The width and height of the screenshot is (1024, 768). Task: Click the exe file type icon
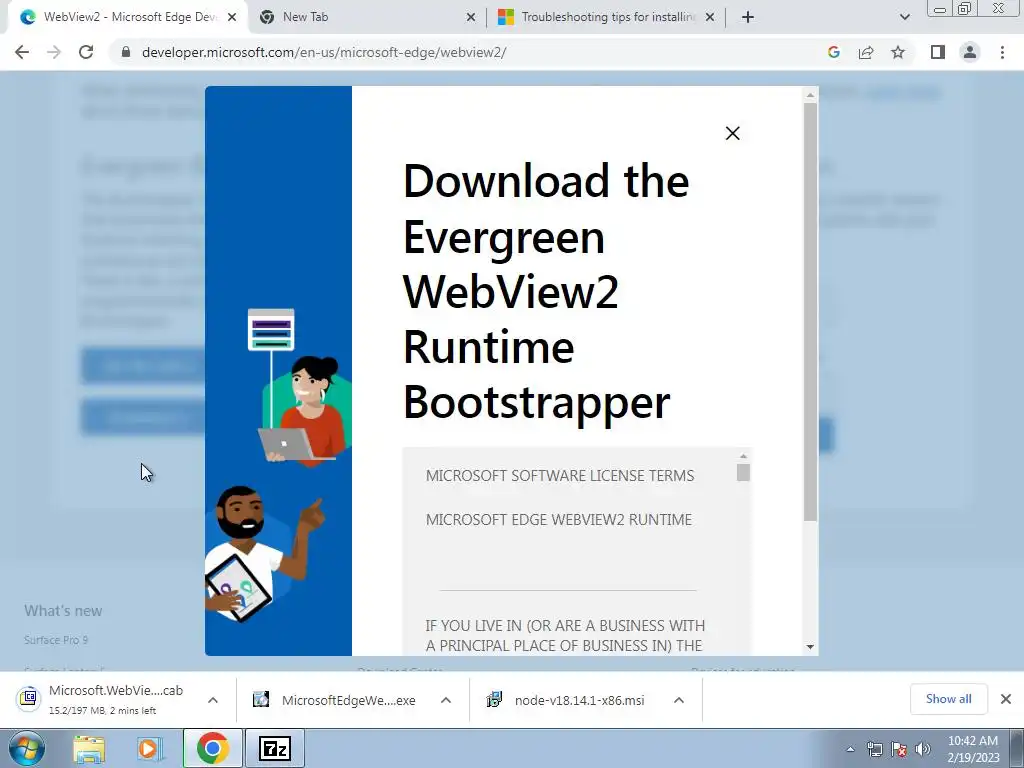coord(261,699)
